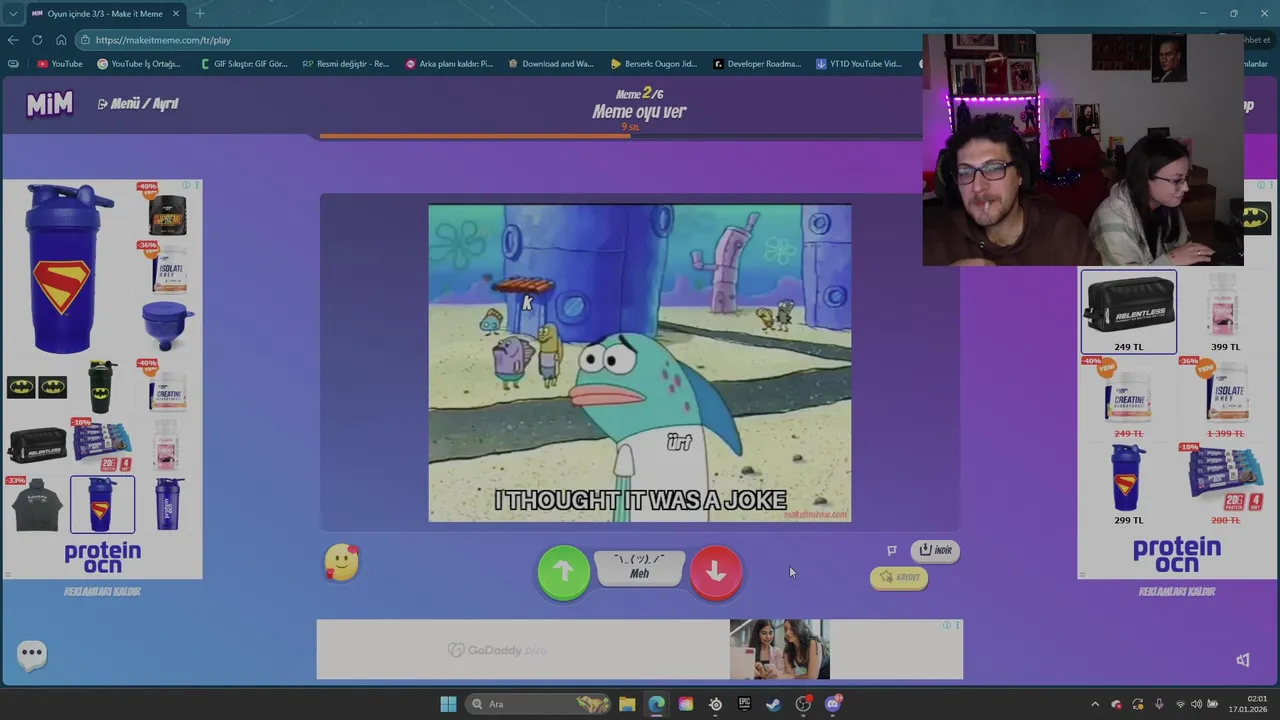
Task: Vote Meh on the meme
Action: [x=639, y=567]
